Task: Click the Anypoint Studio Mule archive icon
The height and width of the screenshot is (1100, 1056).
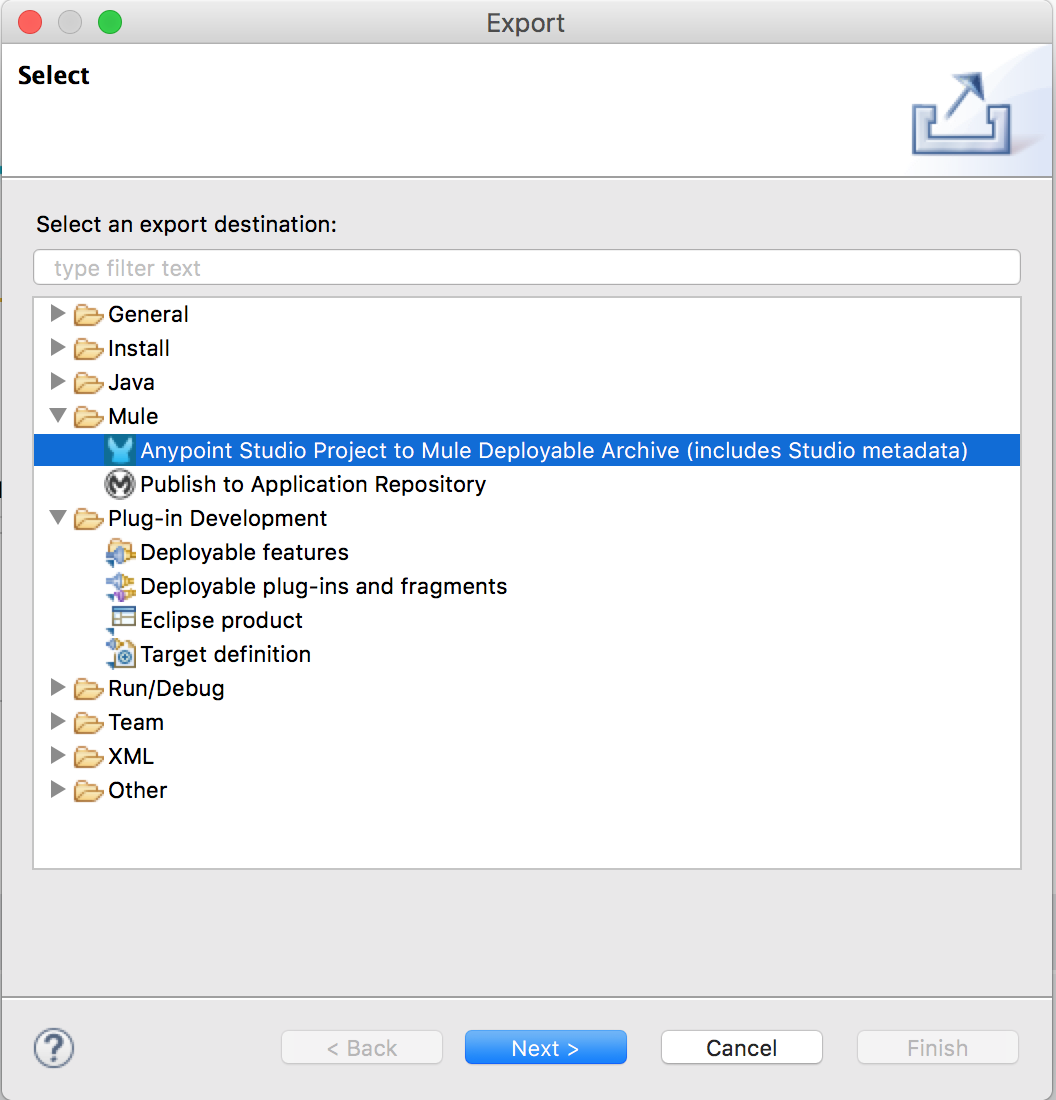Action: tap(120, 450)
